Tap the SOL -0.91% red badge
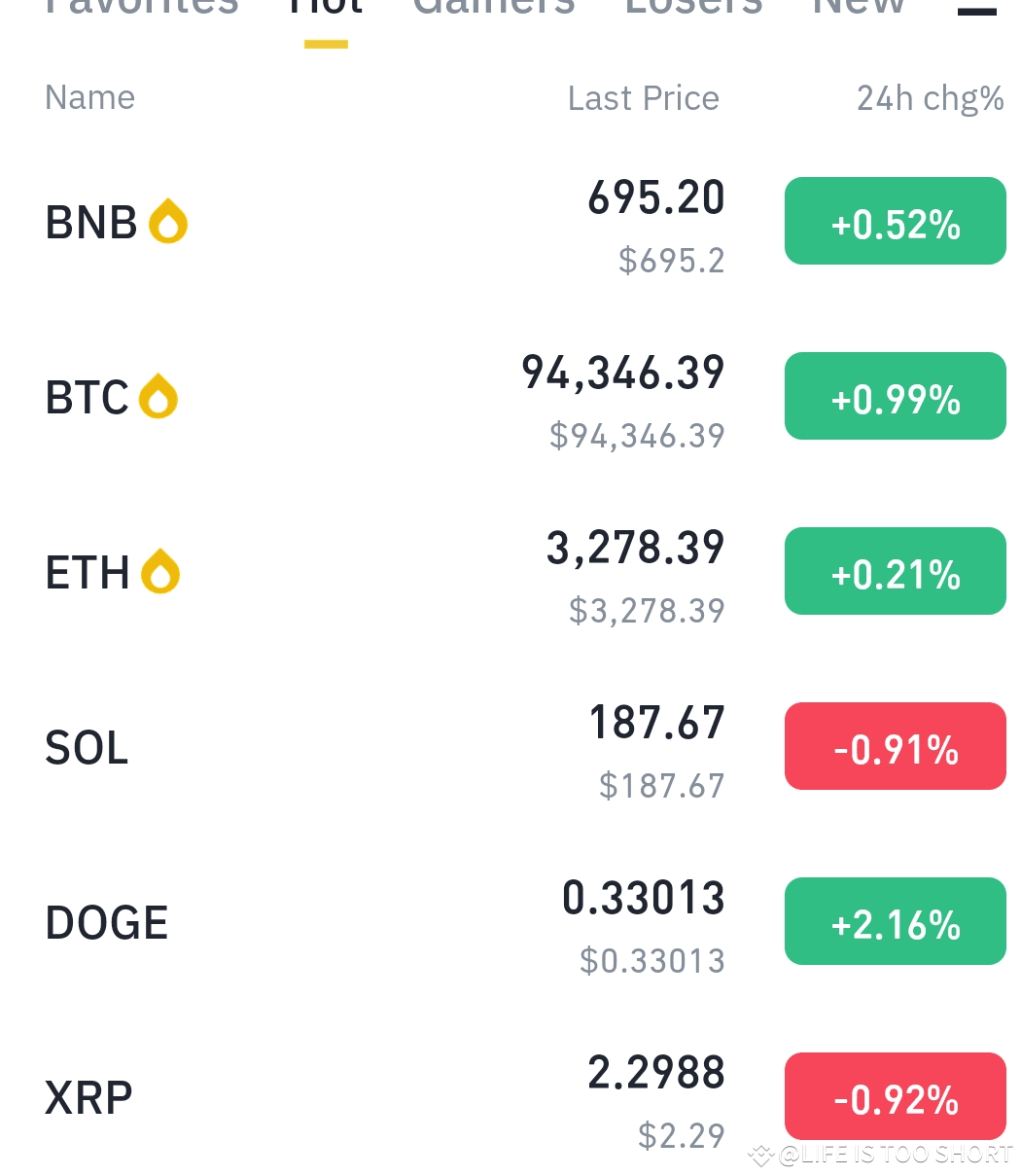This screenshot has width=1021, height=1176. (896, 746)
